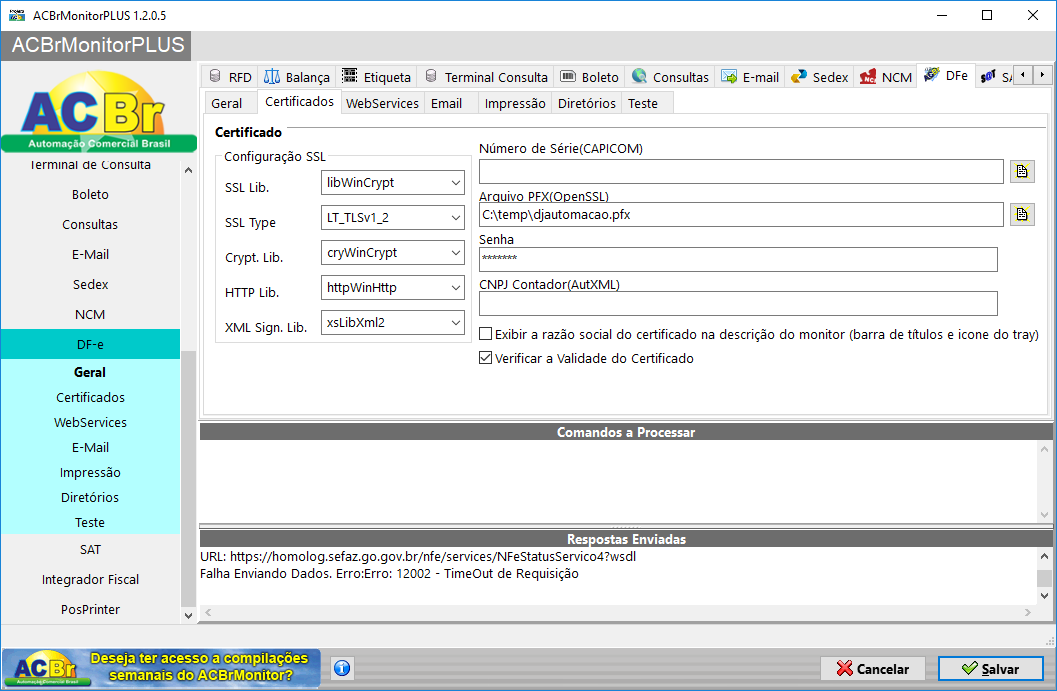
Task: Switch to the Email sub-tab
Action: pyautogui.click(x=447, y=104)
